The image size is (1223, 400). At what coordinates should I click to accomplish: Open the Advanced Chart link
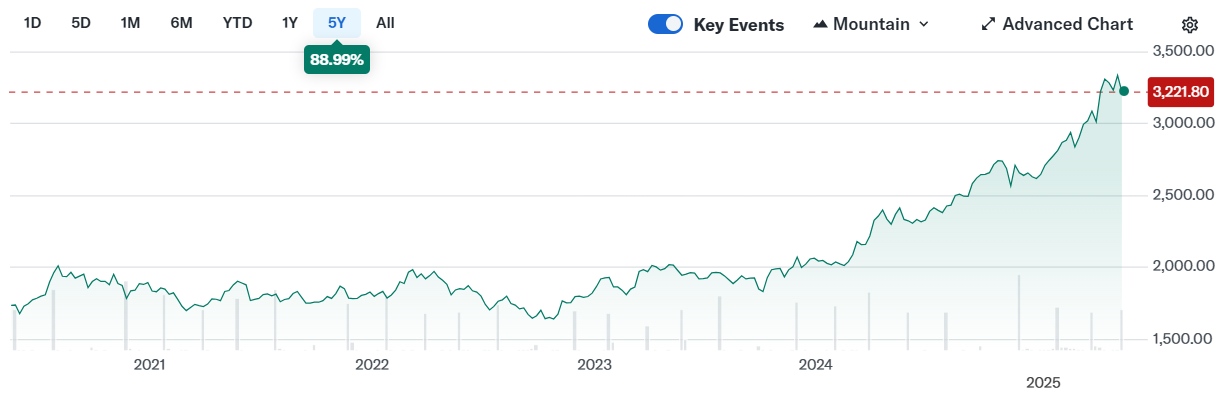pyautogui.click(x=1057, y=24)
